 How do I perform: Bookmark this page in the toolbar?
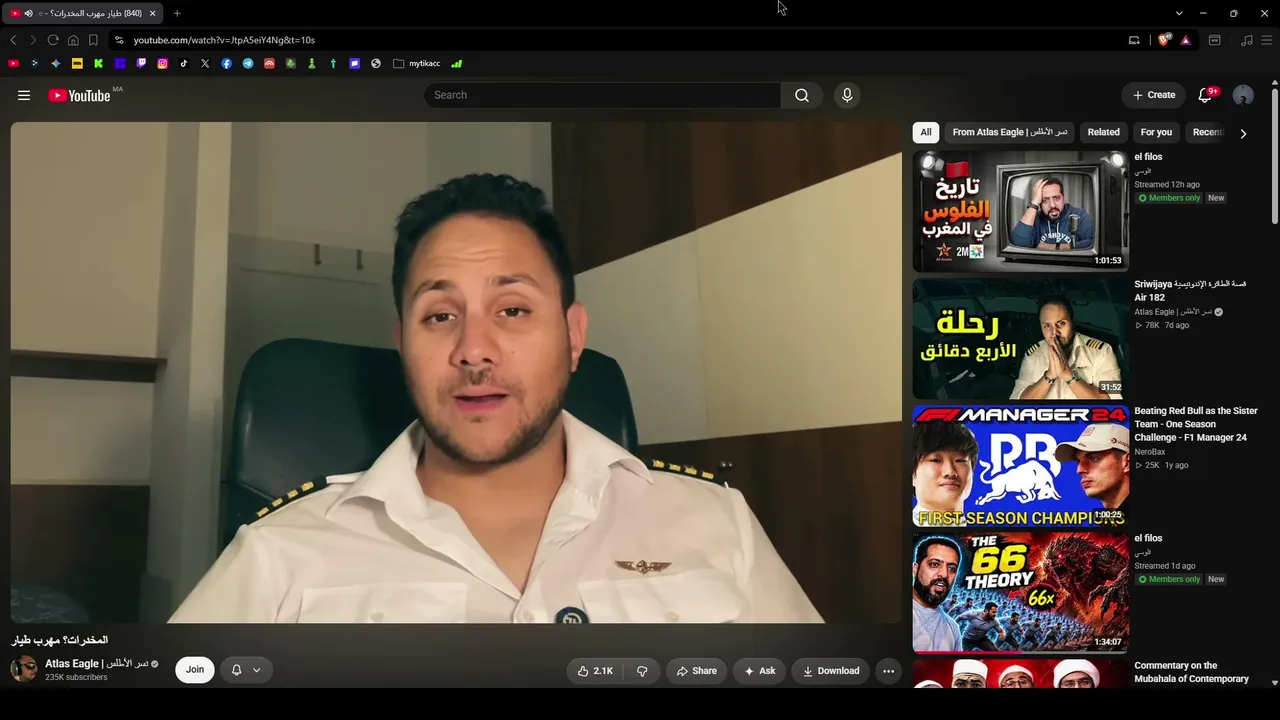pos(93,40)
